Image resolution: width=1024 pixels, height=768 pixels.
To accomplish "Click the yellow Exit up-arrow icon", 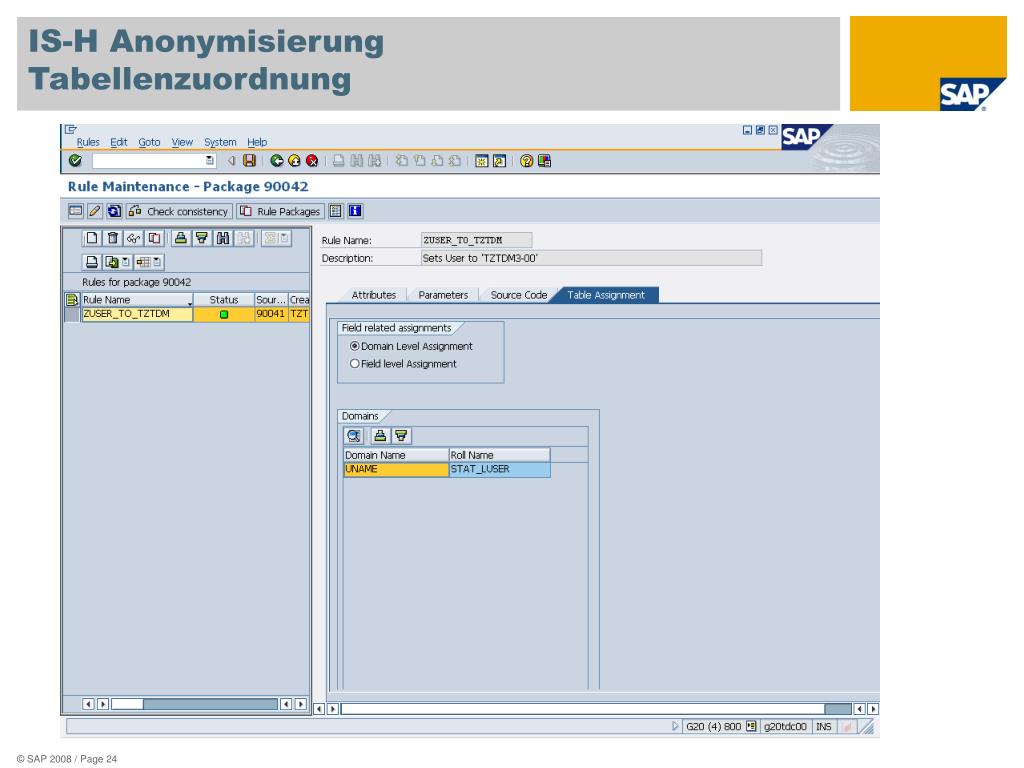I will pyautogui.click(x=294, y=161).
